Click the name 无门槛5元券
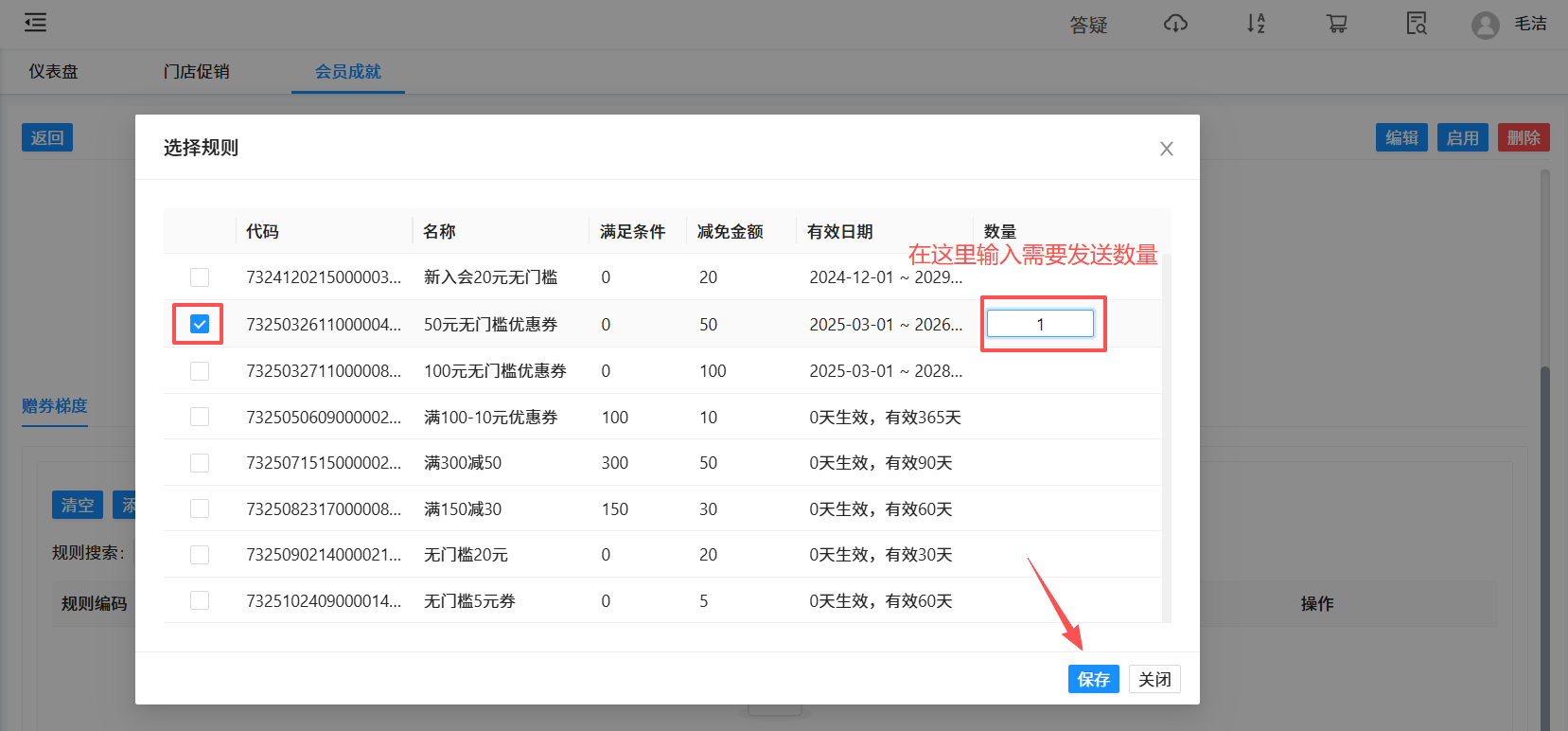 pyautogui.click(x=469, y=600)
